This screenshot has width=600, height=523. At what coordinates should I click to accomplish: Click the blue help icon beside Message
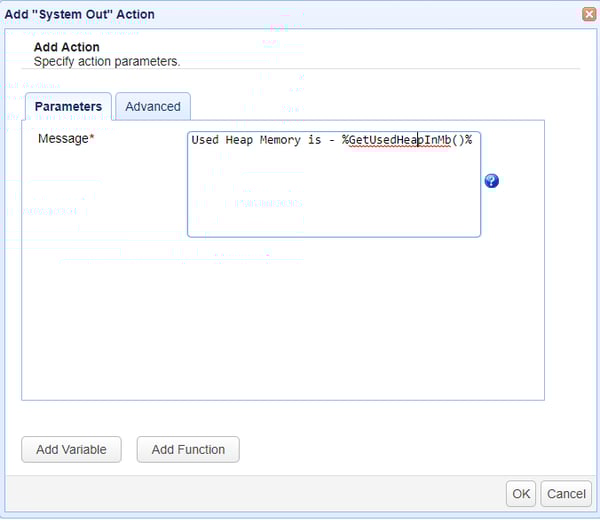(491, 181)
